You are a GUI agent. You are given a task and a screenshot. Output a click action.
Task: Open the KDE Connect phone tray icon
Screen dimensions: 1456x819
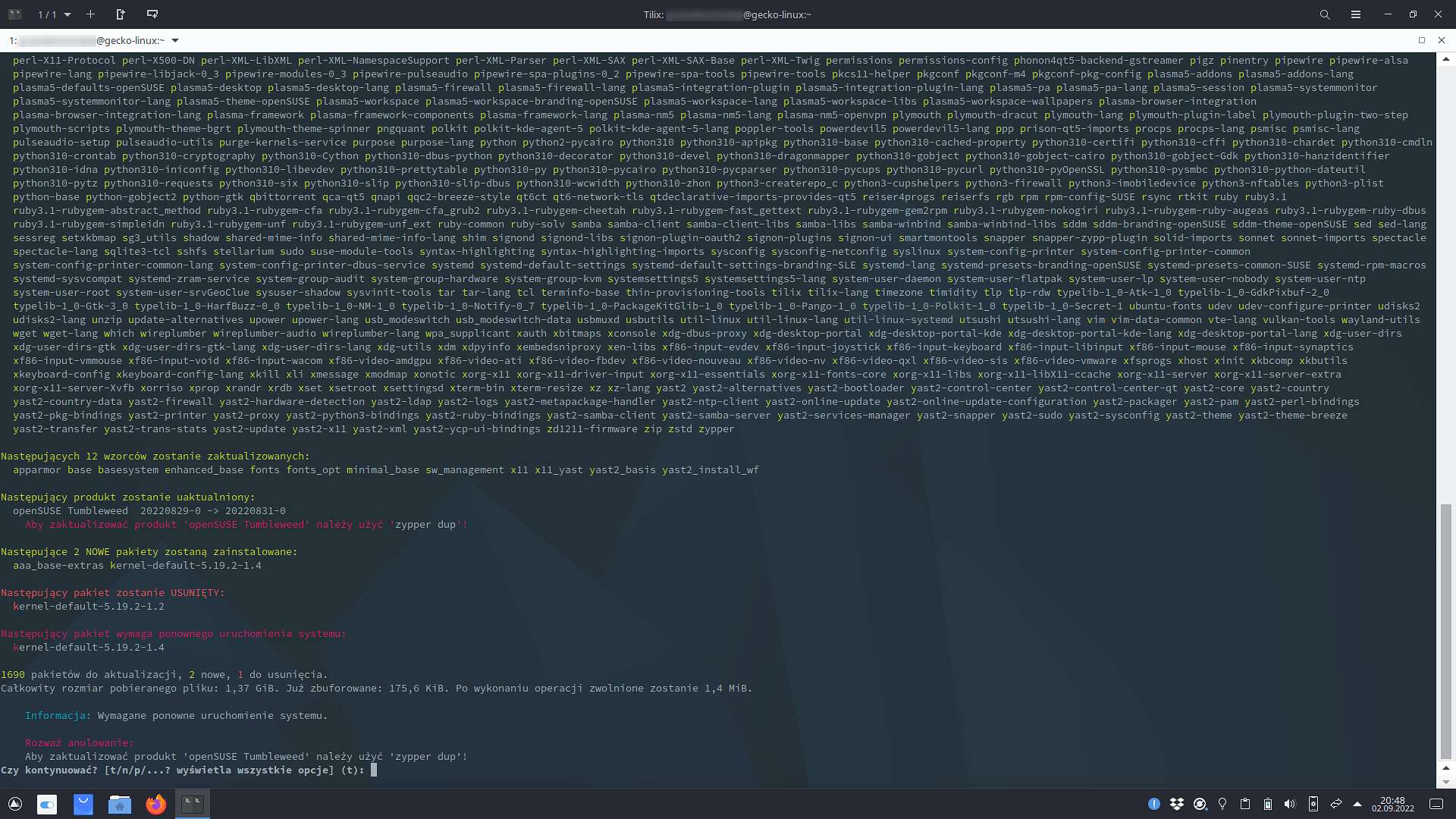pos(1313,804)
